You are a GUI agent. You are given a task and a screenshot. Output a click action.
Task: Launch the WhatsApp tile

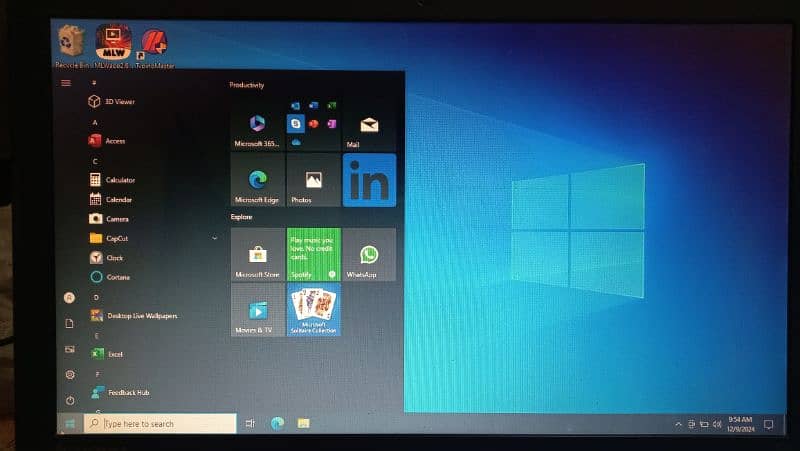368,255
